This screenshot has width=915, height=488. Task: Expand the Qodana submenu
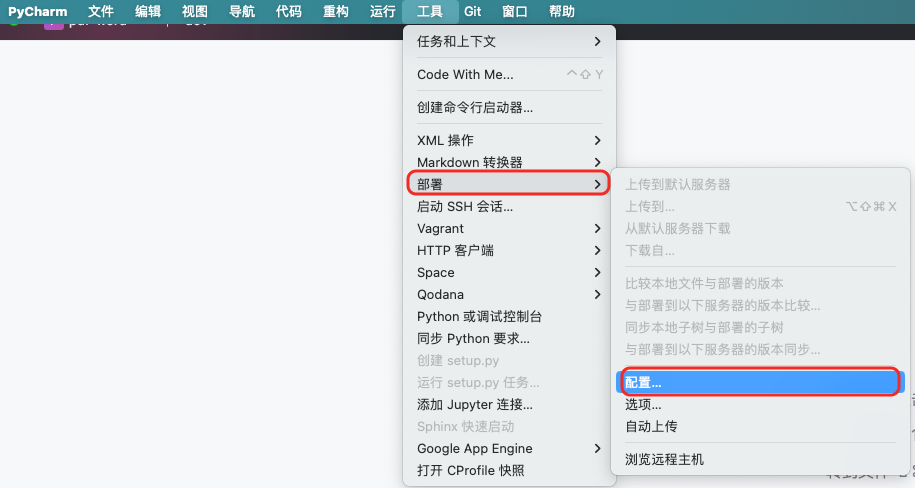[509, 295]
